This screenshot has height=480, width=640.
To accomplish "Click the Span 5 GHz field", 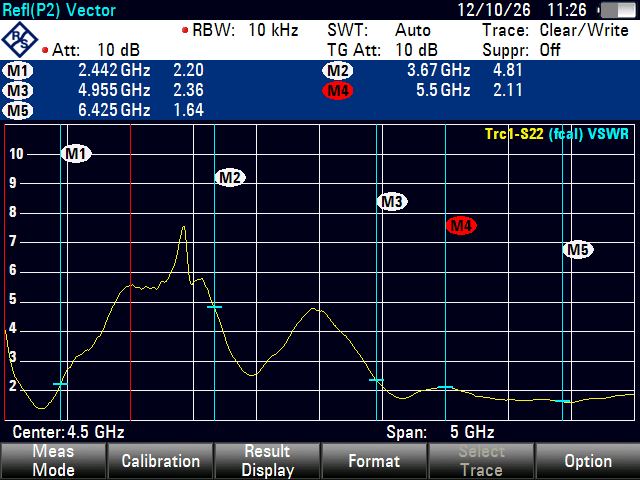I will (x=440, y=432).
